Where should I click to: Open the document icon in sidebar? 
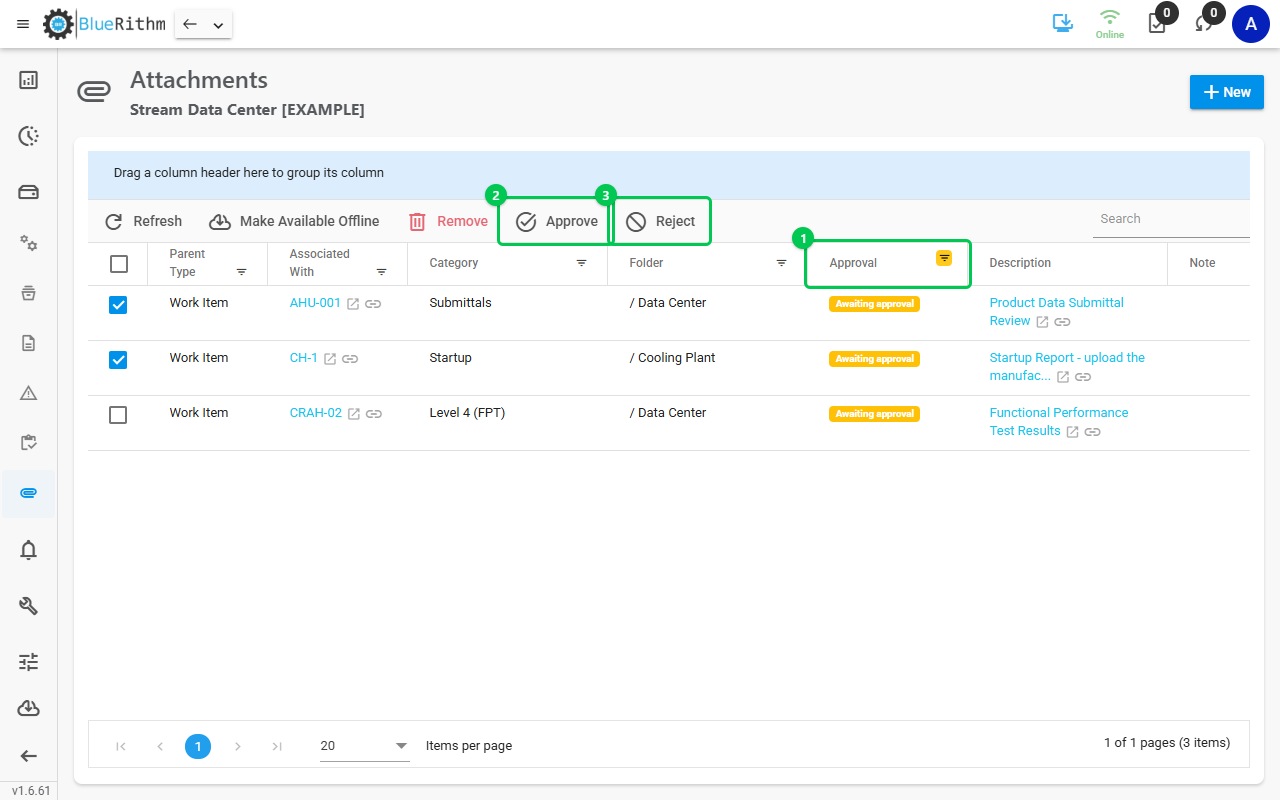[29, 343]
